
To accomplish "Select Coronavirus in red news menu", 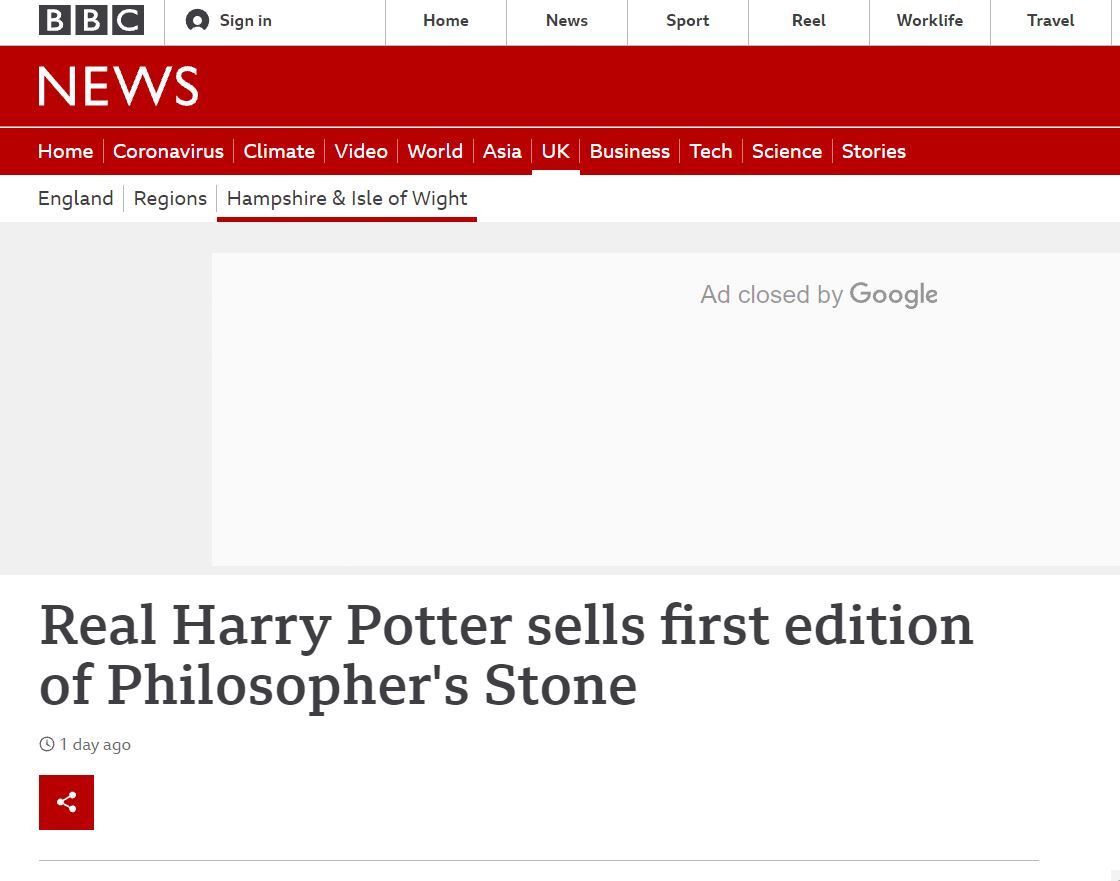I will point(169,151).
